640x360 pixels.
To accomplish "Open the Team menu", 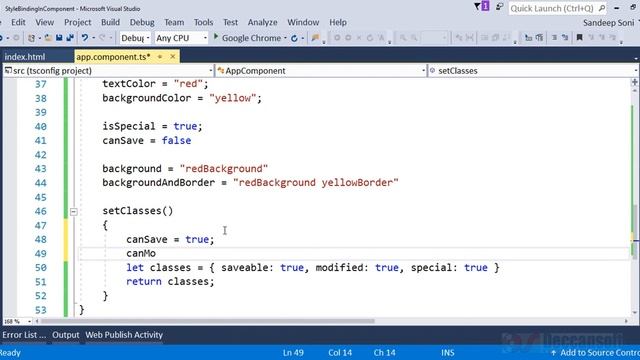I will pyautogui.click(x=174, y=22).
